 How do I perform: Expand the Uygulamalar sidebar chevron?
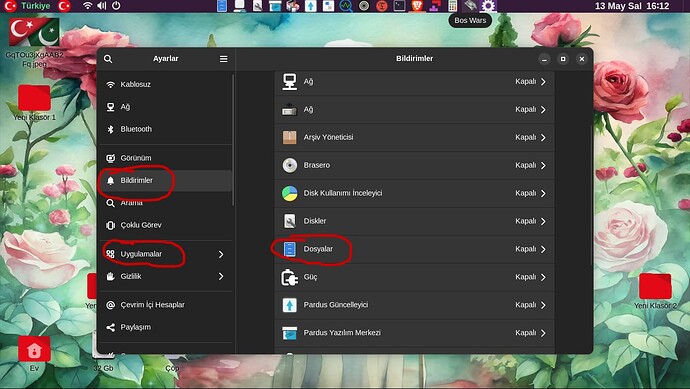221,254
